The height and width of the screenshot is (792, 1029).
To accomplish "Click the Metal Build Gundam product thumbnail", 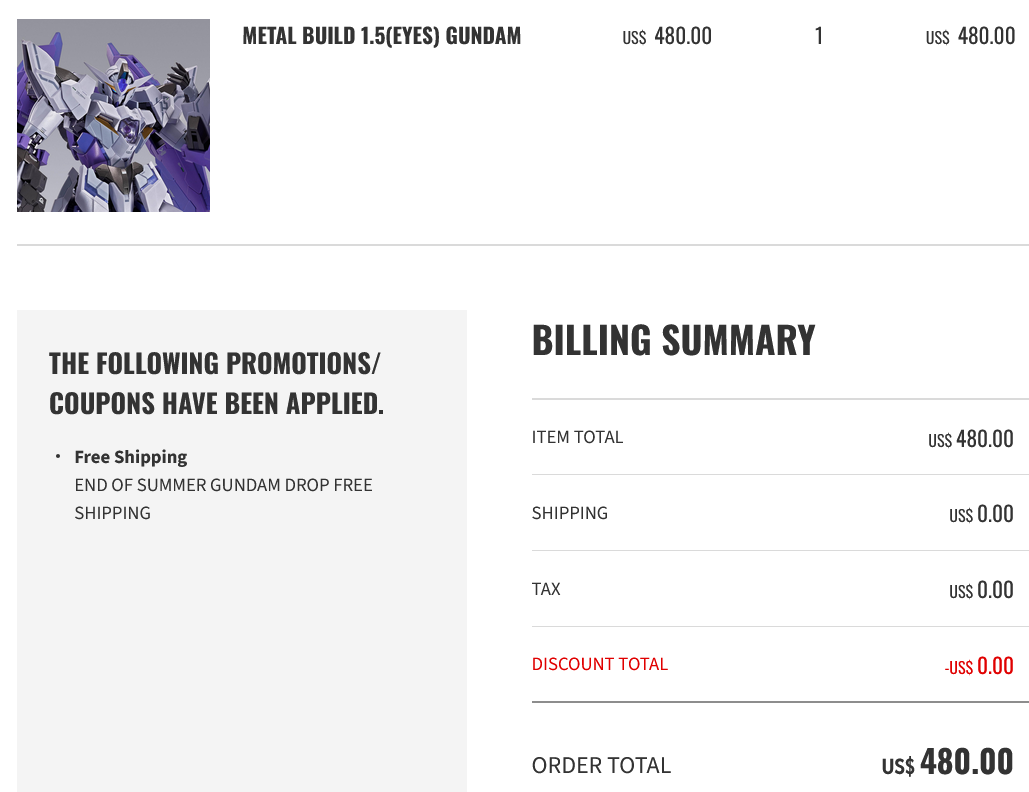I will 113,115.
